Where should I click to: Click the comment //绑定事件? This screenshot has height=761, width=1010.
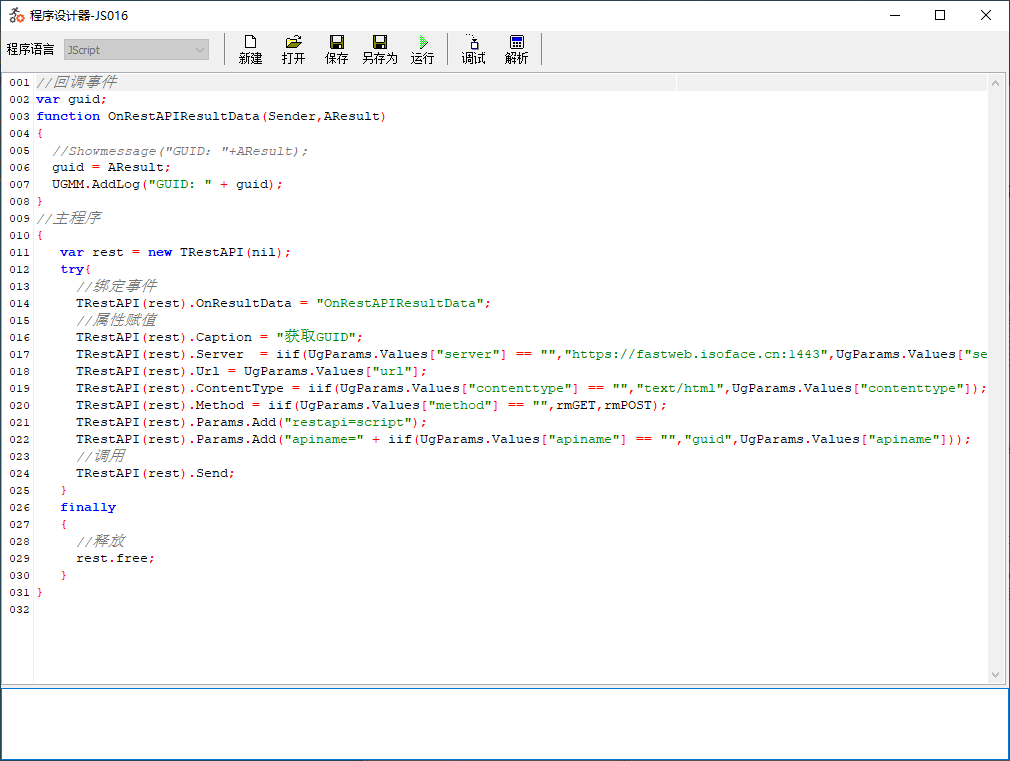pos(117,285)
